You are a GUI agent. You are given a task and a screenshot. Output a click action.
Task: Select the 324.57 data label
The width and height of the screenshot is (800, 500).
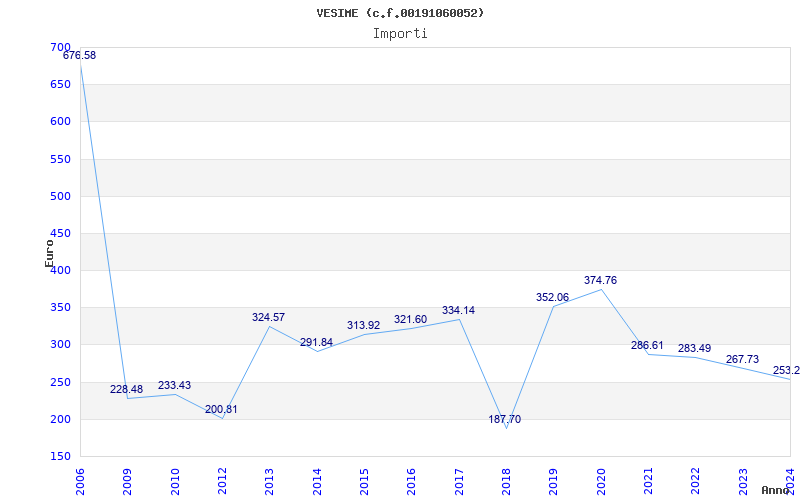pyautogui.click(x=268, y=317)
